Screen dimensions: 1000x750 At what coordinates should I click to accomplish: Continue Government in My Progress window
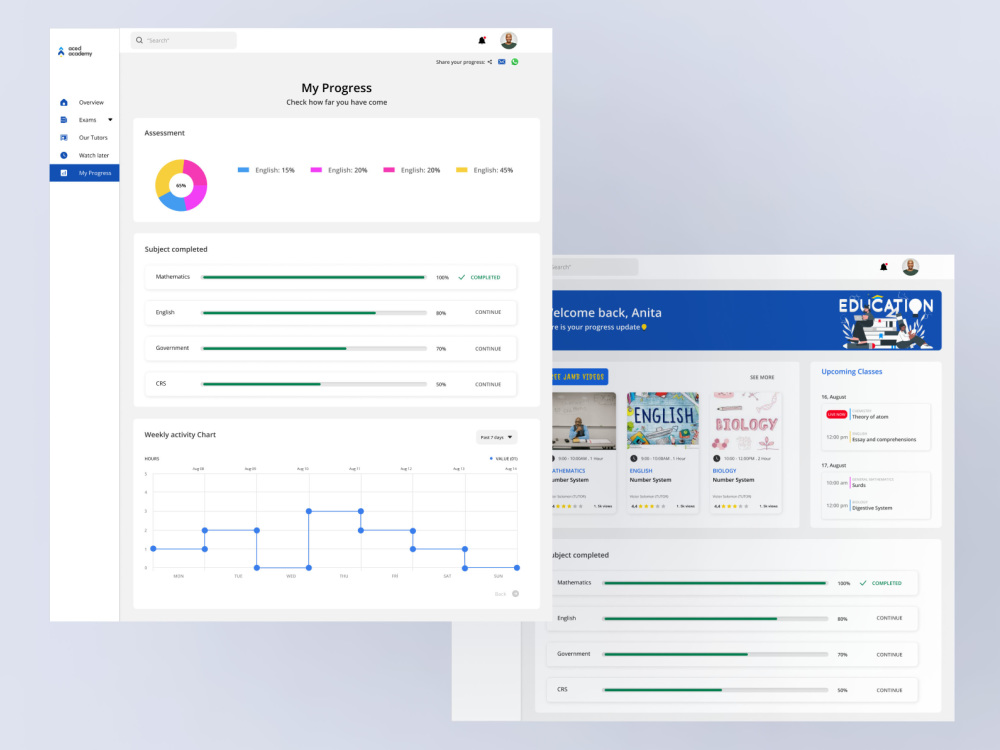click(x=488, y=349)
